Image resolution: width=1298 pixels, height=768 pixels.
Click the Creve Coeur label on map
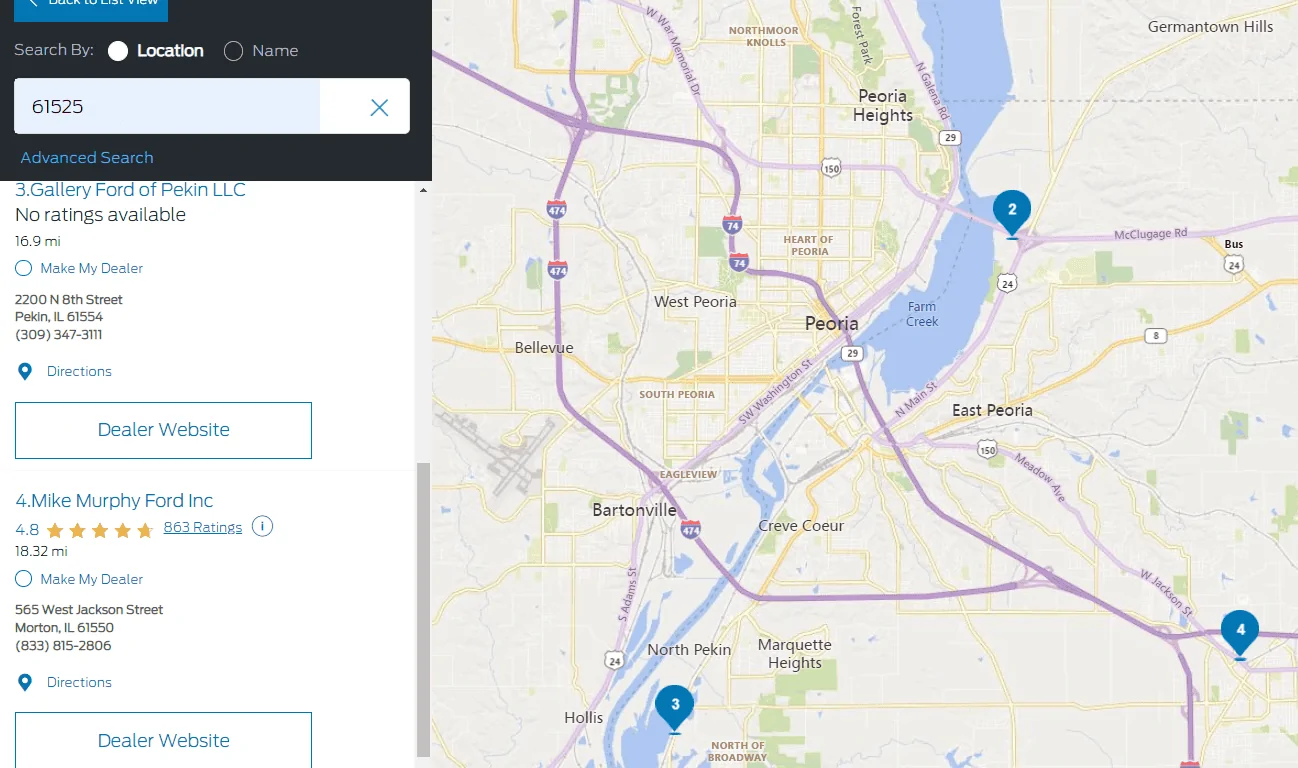tap(801, 526)
